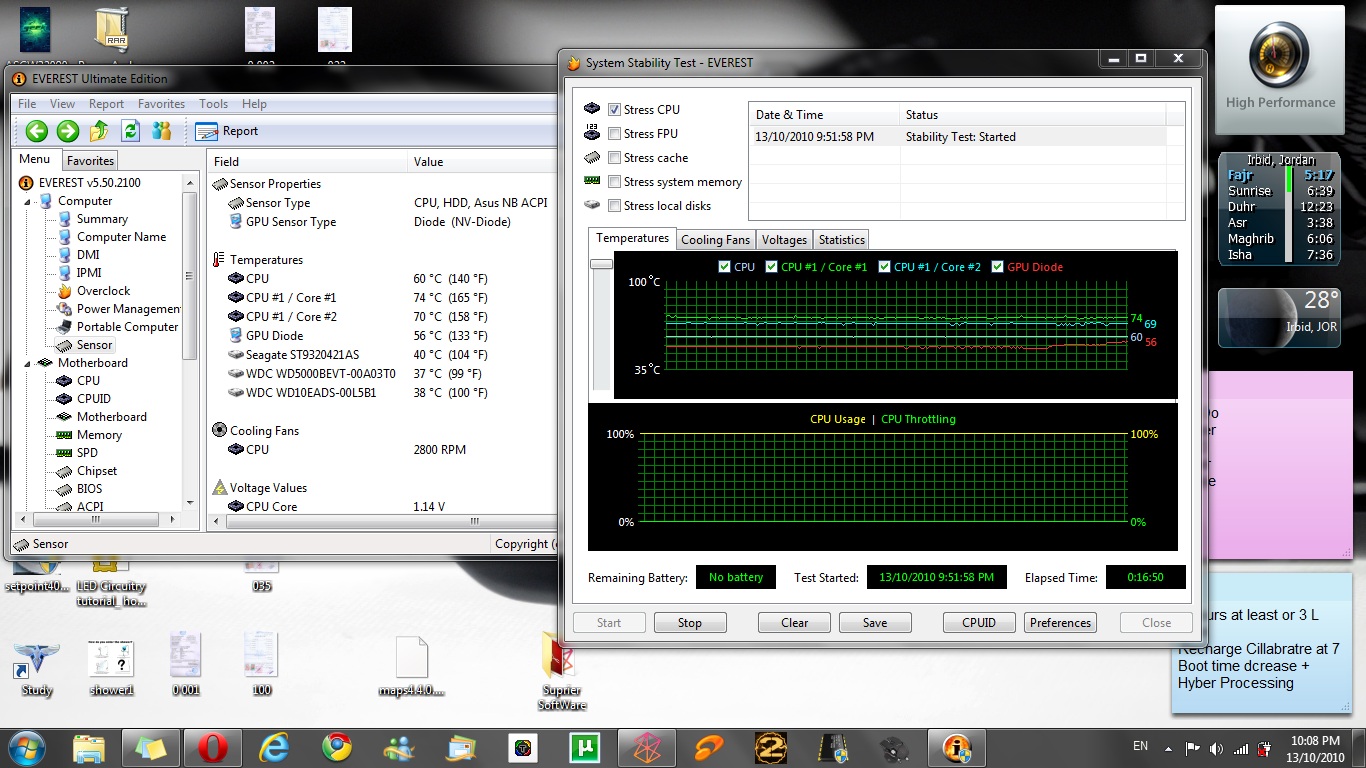The height and width of the screenshot is (768, 1366).
Task: Toggle the CPU #1 / Core #2 graph checkbox
Action: click(x=885, y=267)
